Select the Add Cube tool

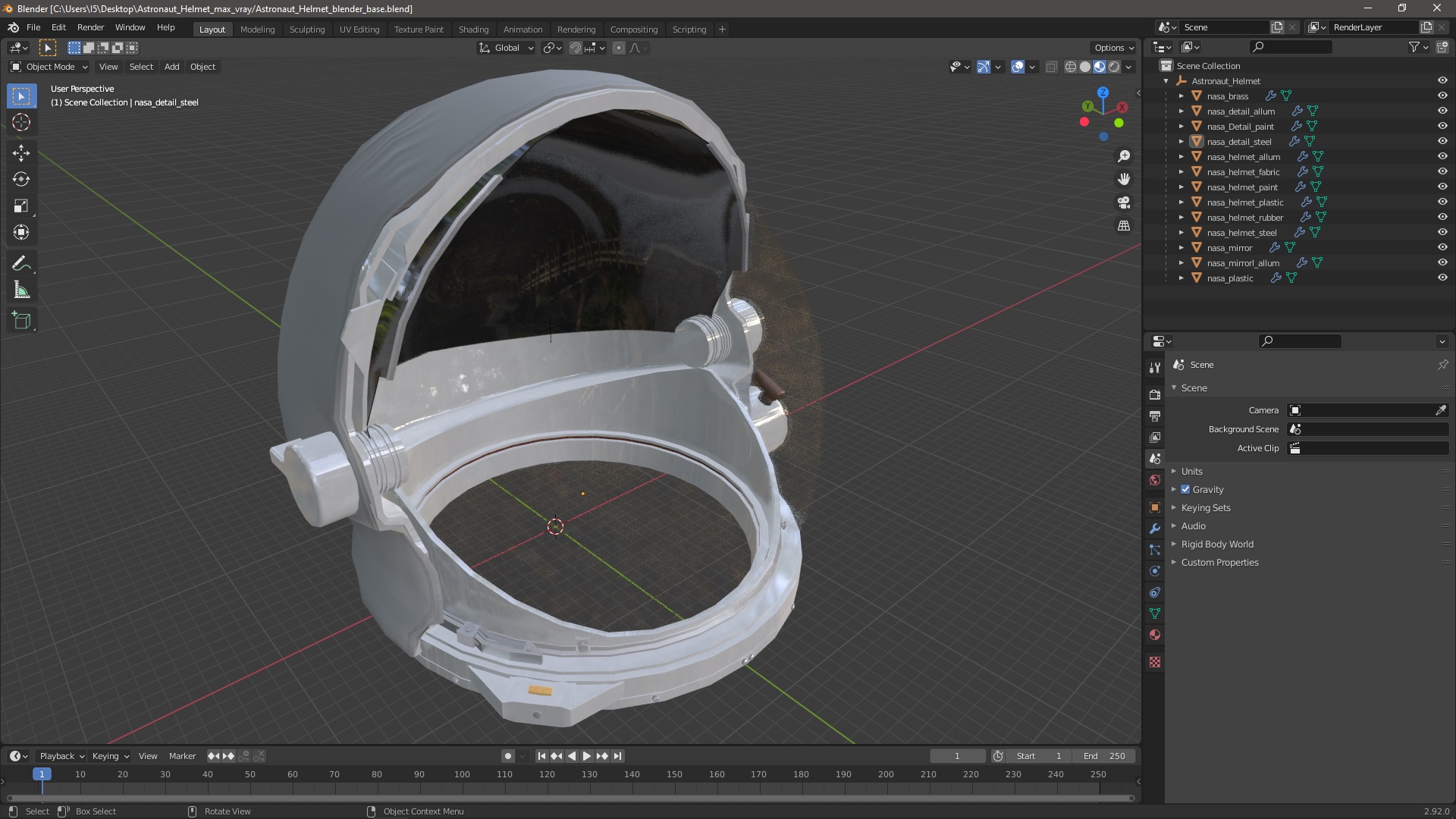21,320
